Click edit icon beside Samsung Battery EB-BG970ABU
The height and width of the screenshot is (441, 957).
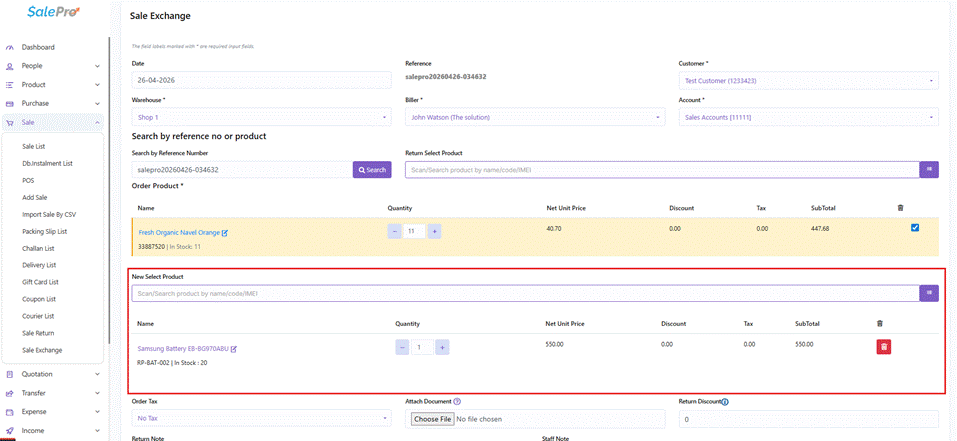[234, 349]
